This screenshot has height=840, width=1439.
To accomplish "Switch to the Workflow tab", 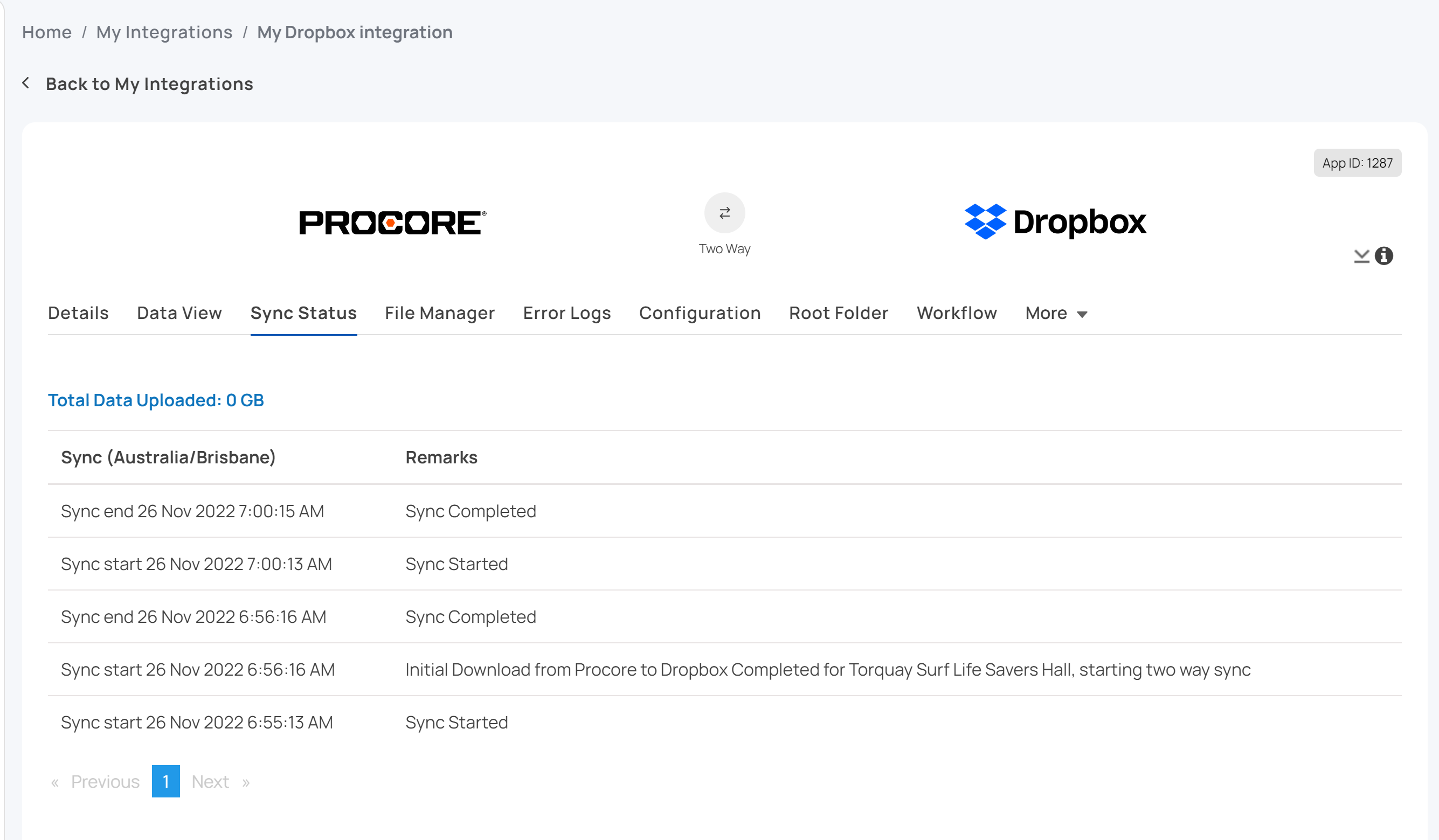I will [x=957, y=313].
